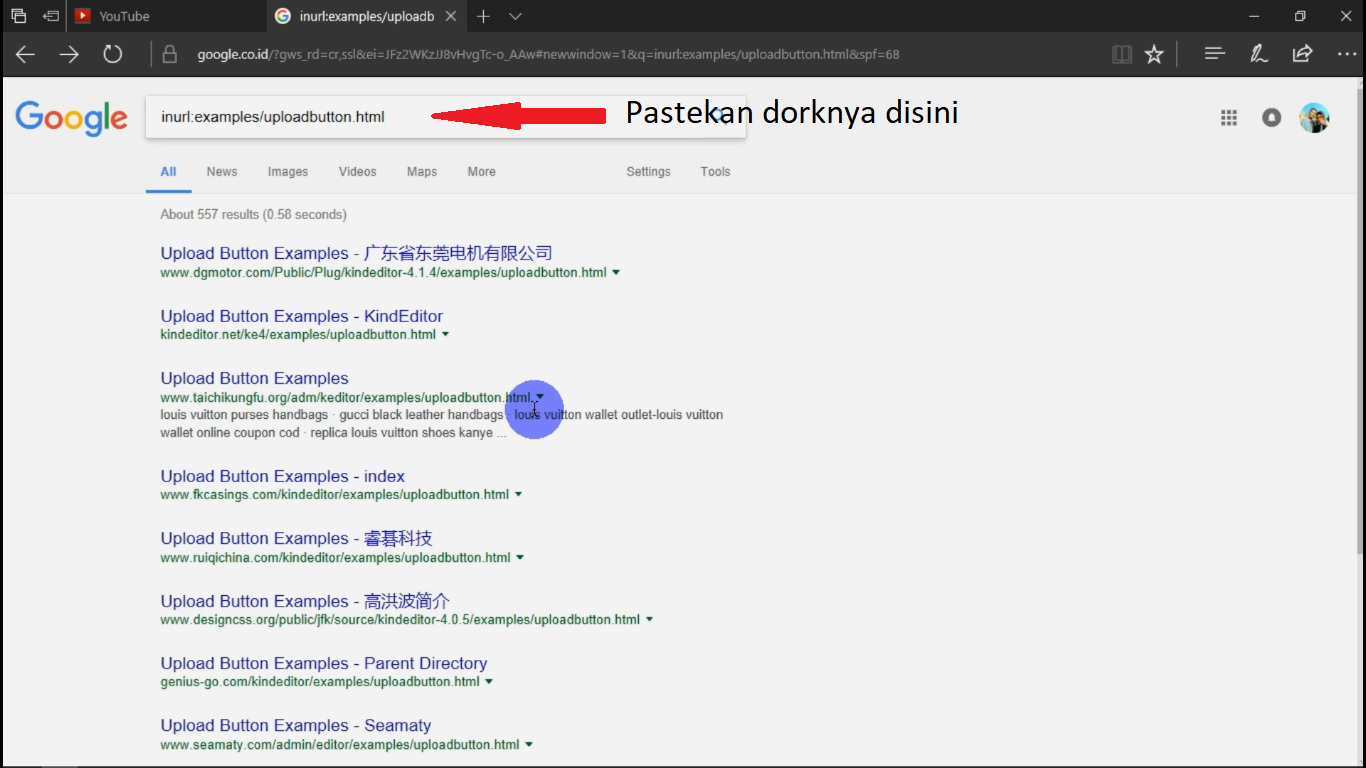Image resolution: width=1366 pixels, height=768 pixels.
Task: Open the Google account profile picture
Action: pos(1314,117)
